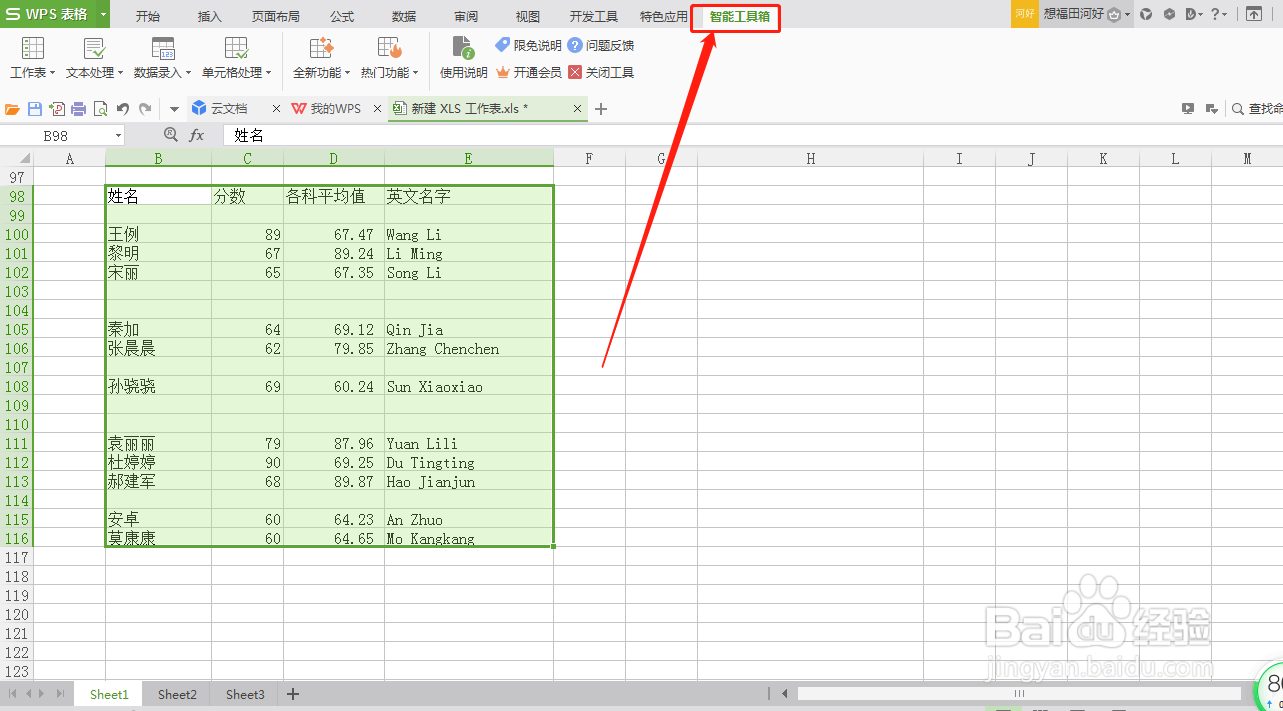Click the formula bar containing 姓名
1283x711 pixels.
click(755, 135)
